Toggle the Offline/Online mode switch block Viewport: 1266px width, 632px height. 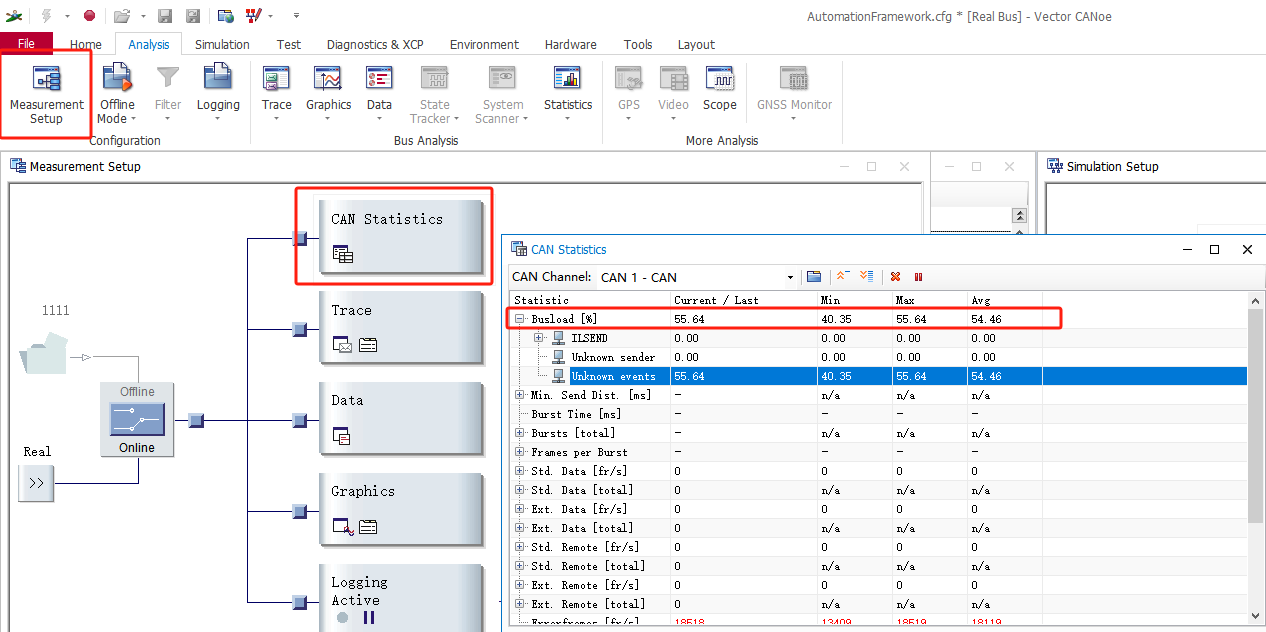point(137,420)
